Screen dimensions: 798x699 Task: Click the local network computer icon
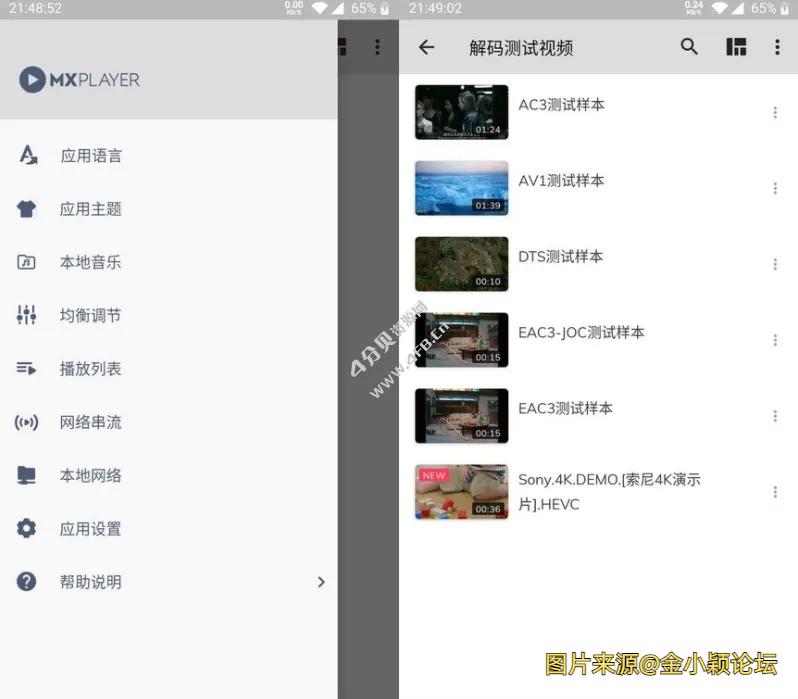(x=26, y=476)
